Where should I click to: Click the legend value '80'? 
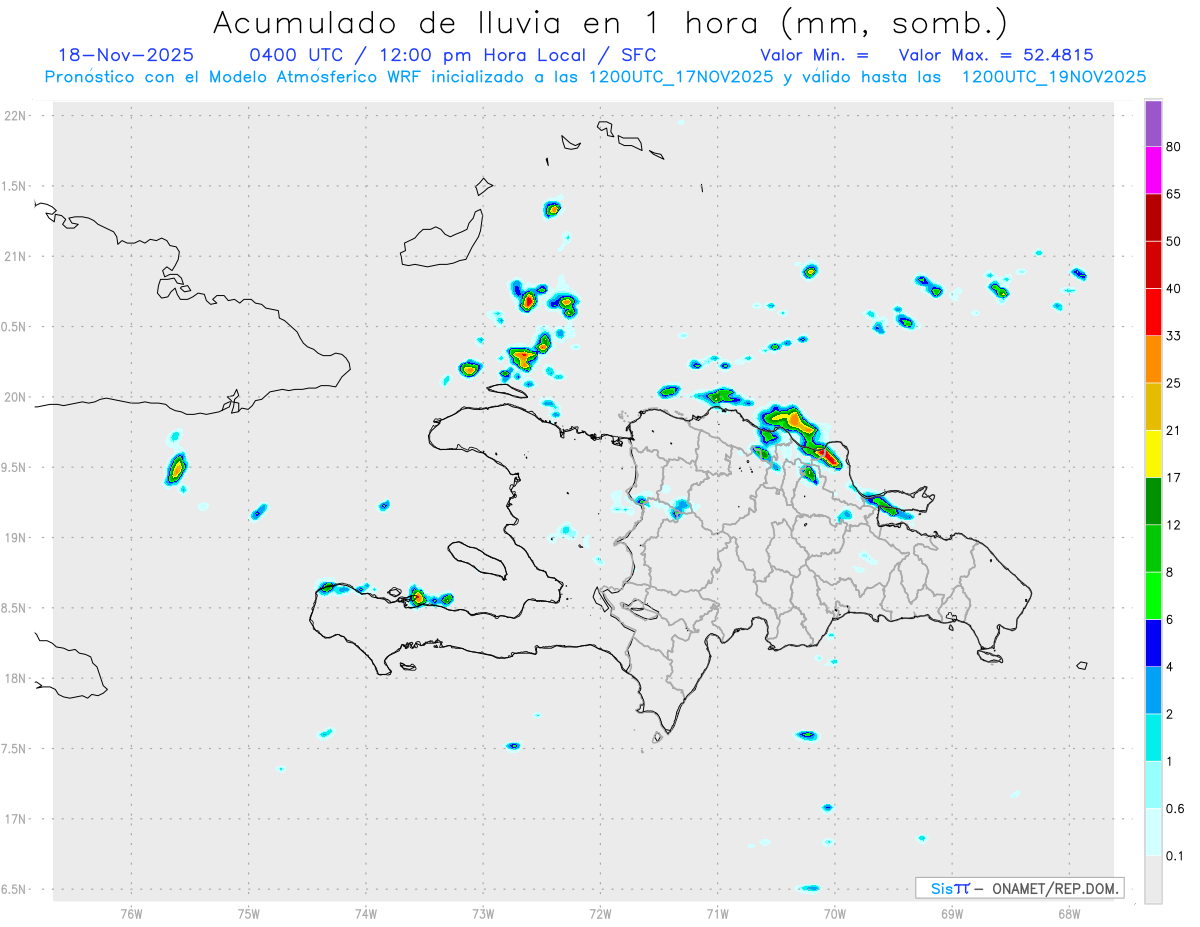[1173, 147]
